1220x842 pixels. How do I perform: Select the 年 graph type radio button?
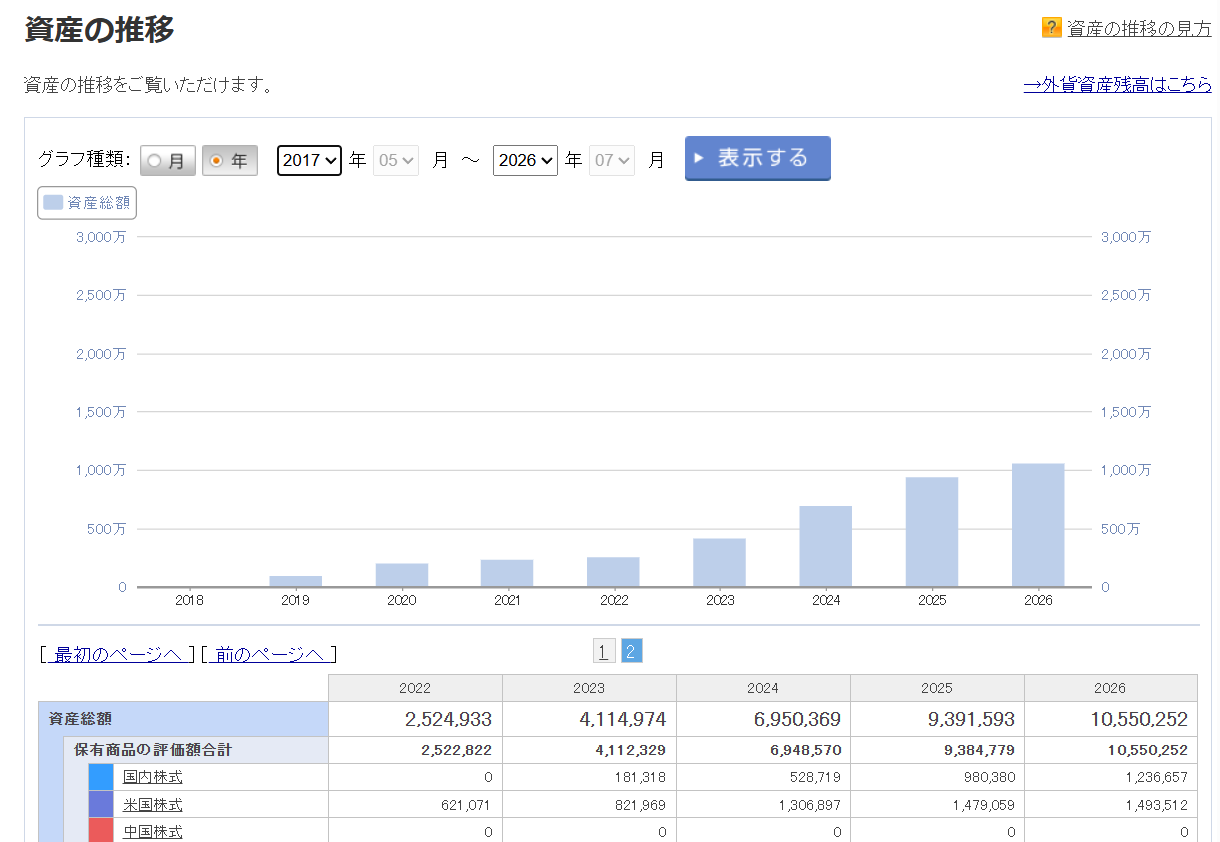[230, 160]
